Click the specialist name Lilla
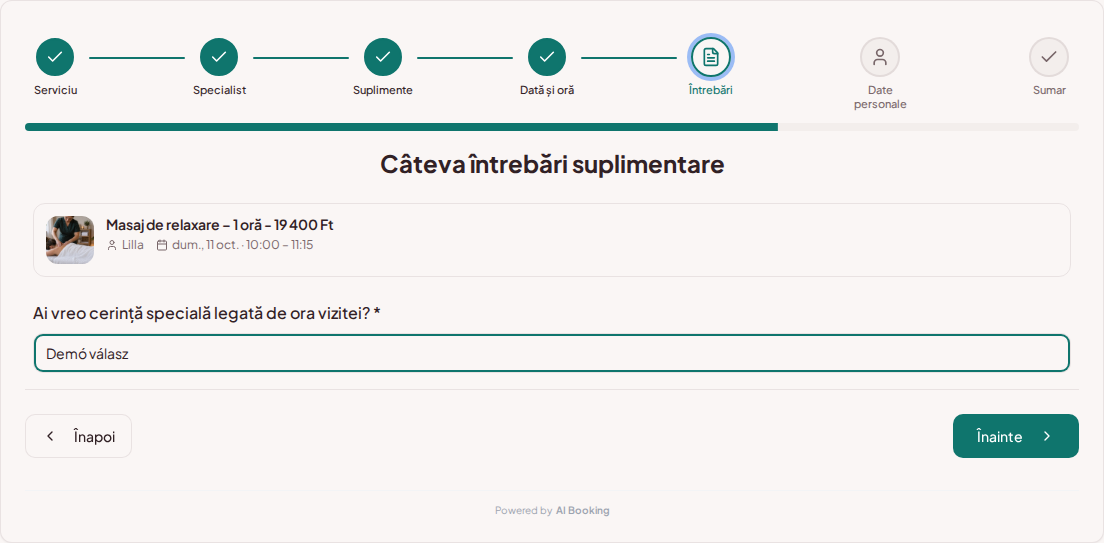Image resolution: width=1104 pixels, height=543 pixels. tap(132, 245)
